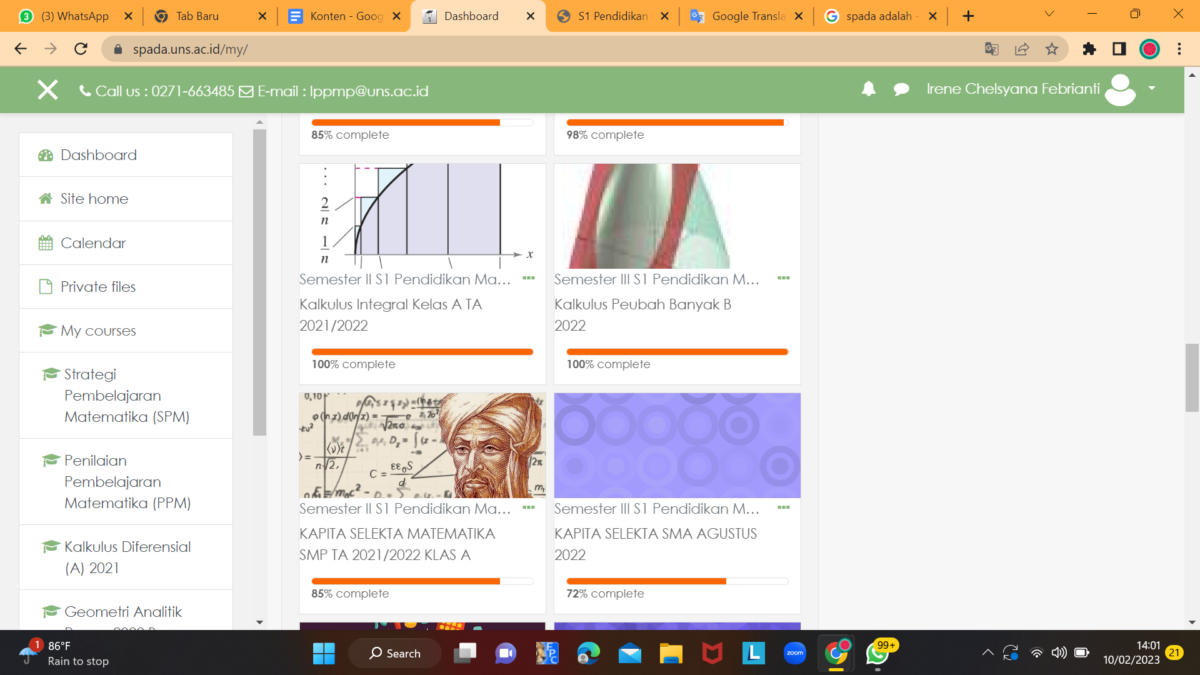Select the Site home icon
The width and height of the screenshot is (1200, 675).
pos(44,198)
